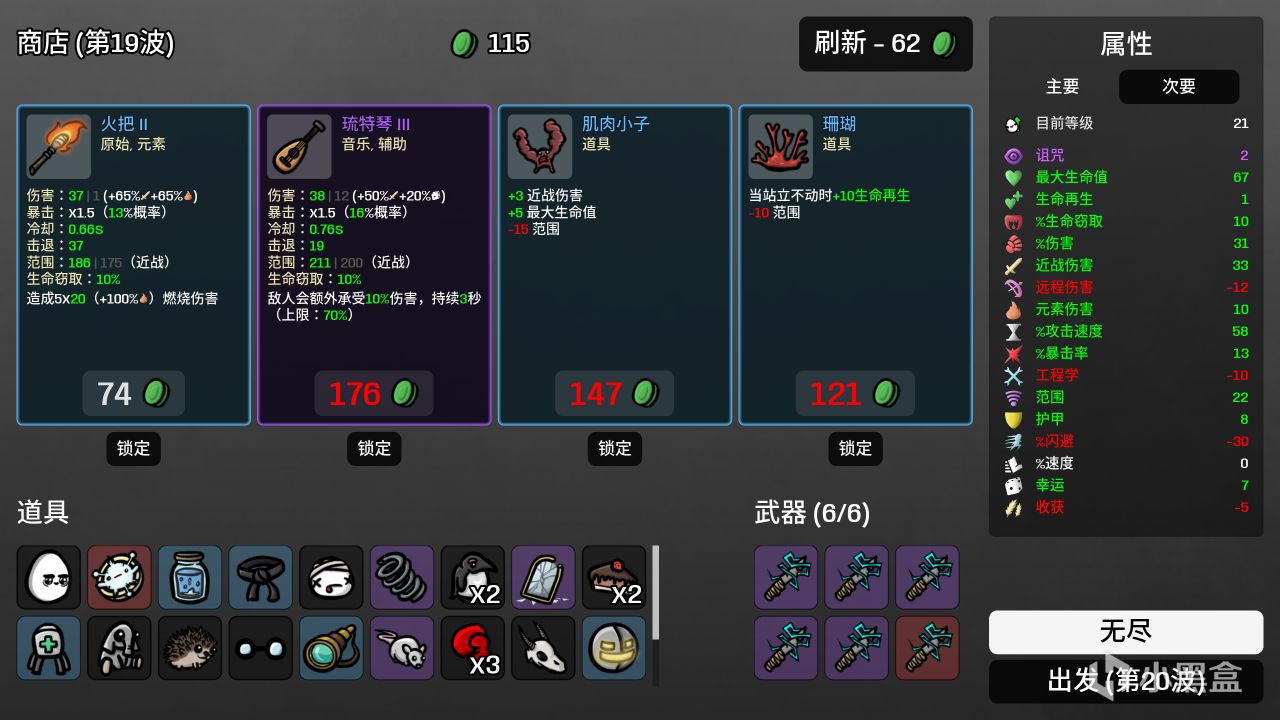The height and width of the screenshot is (720, 1280).
Task: Switch to the 次要 attributes tab
Action: coord(1179,87)
